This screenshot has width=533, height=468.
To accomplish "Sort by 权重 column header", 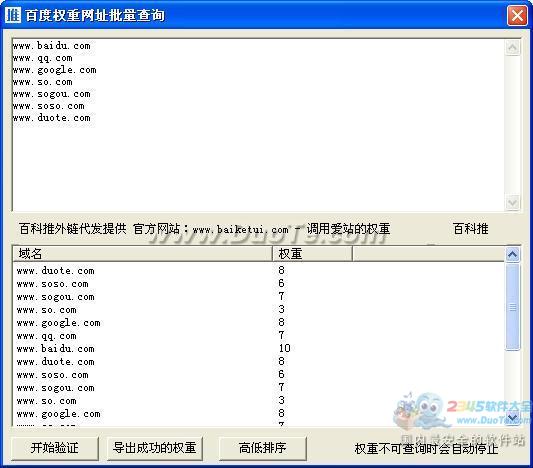I will point(312,254).
